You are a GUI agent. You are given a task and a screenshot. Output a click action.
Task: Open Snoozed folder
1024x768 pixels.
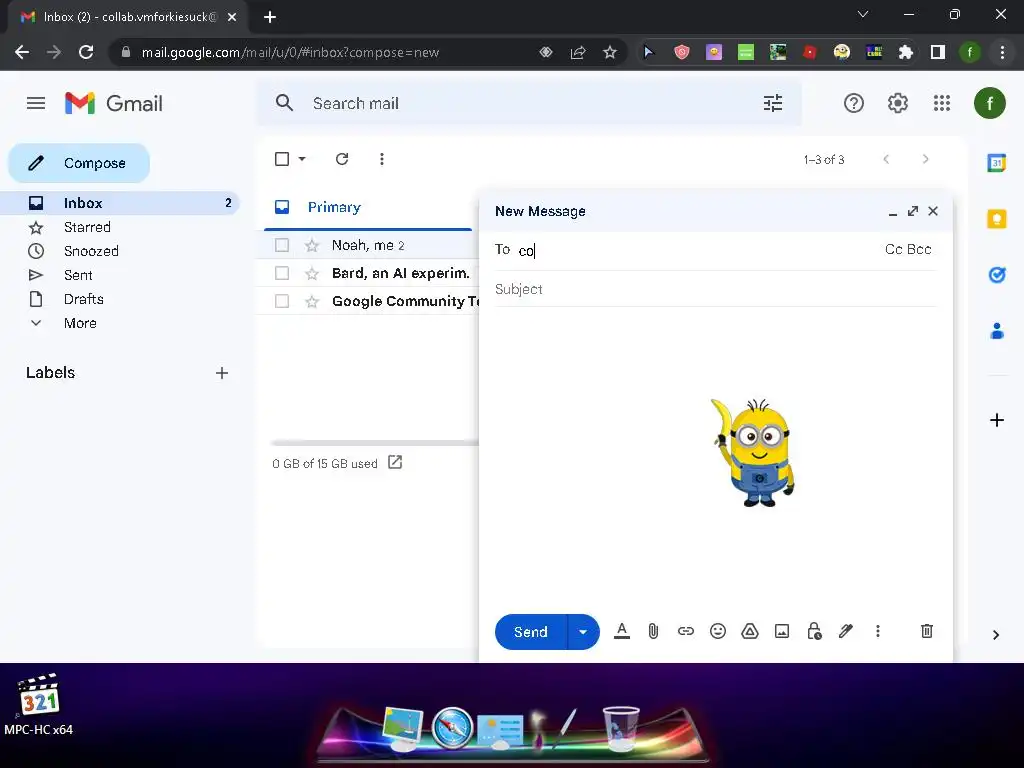point(91,251)
